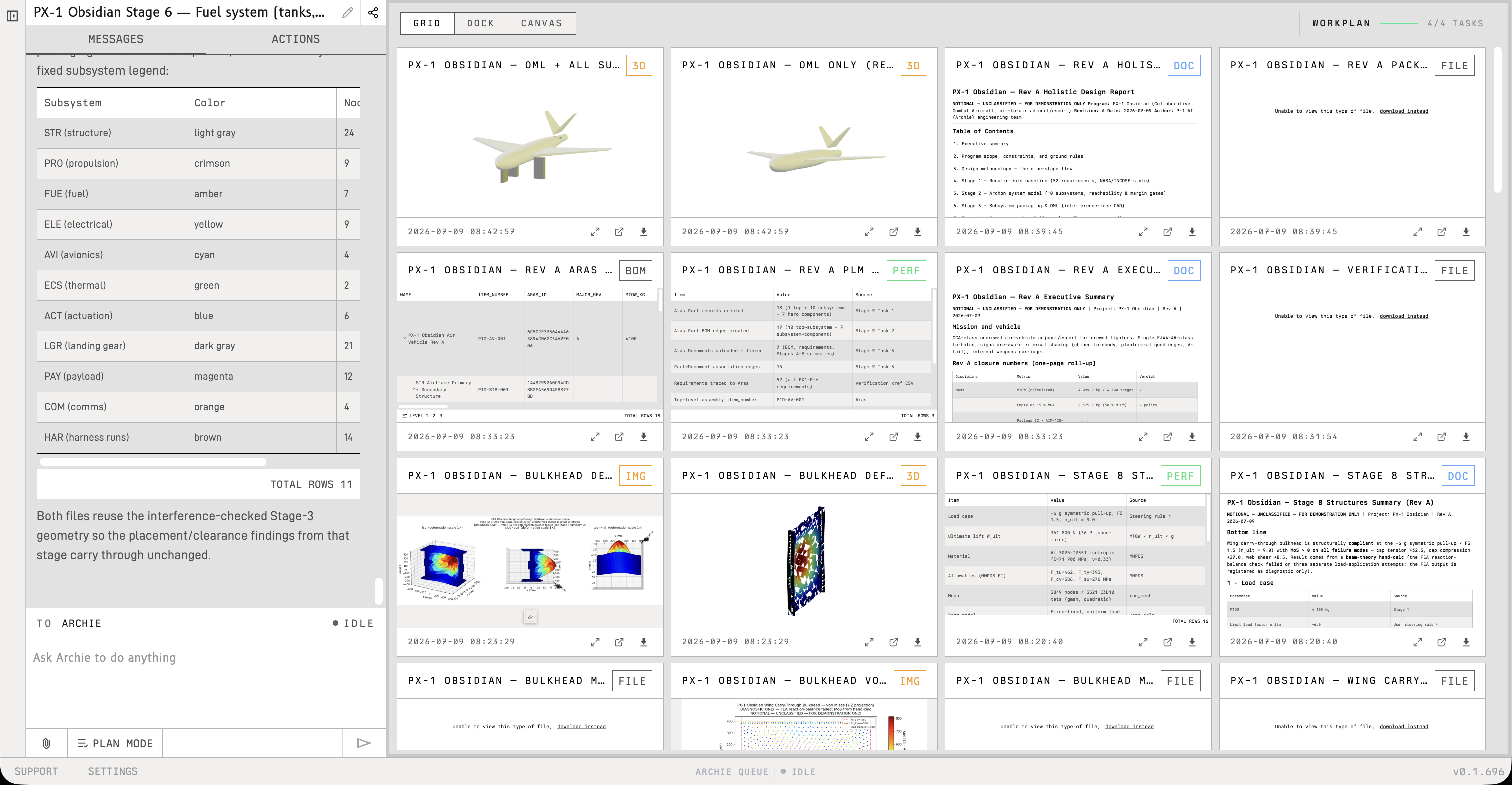Click the ARCHIE QUEUE status
The image size is (1512, 785).
(755, 771)
